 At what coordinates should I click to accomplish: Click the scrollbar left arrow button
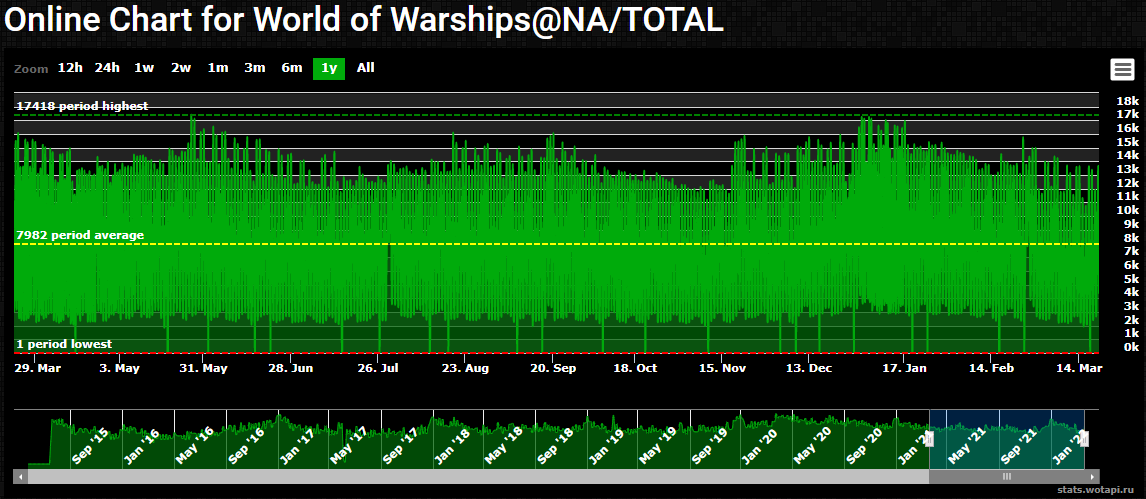(19, 477)
